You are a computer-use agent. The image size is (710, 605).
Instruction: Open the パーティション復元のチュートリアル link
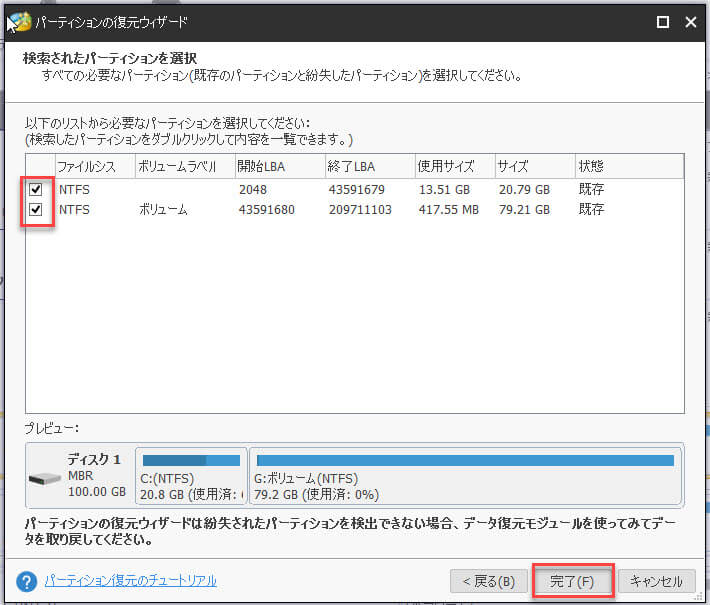coord(130,581)
